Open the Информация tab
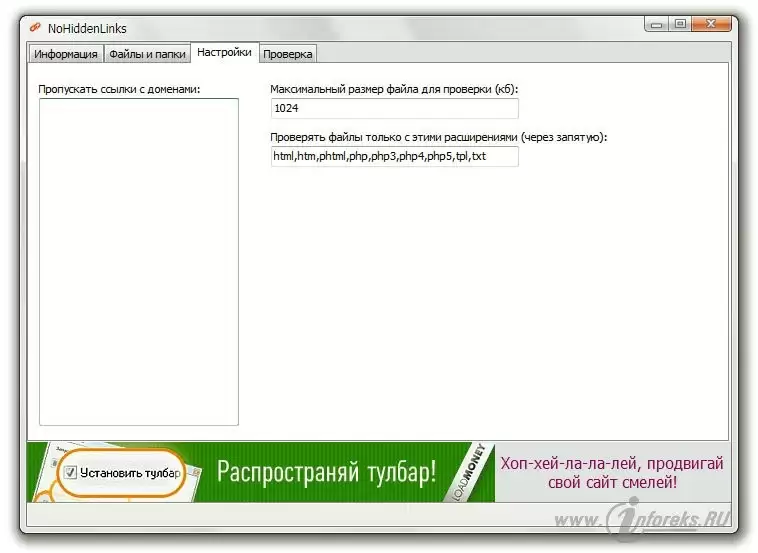Screen dimensions: 758x553 tap(65, 54)
